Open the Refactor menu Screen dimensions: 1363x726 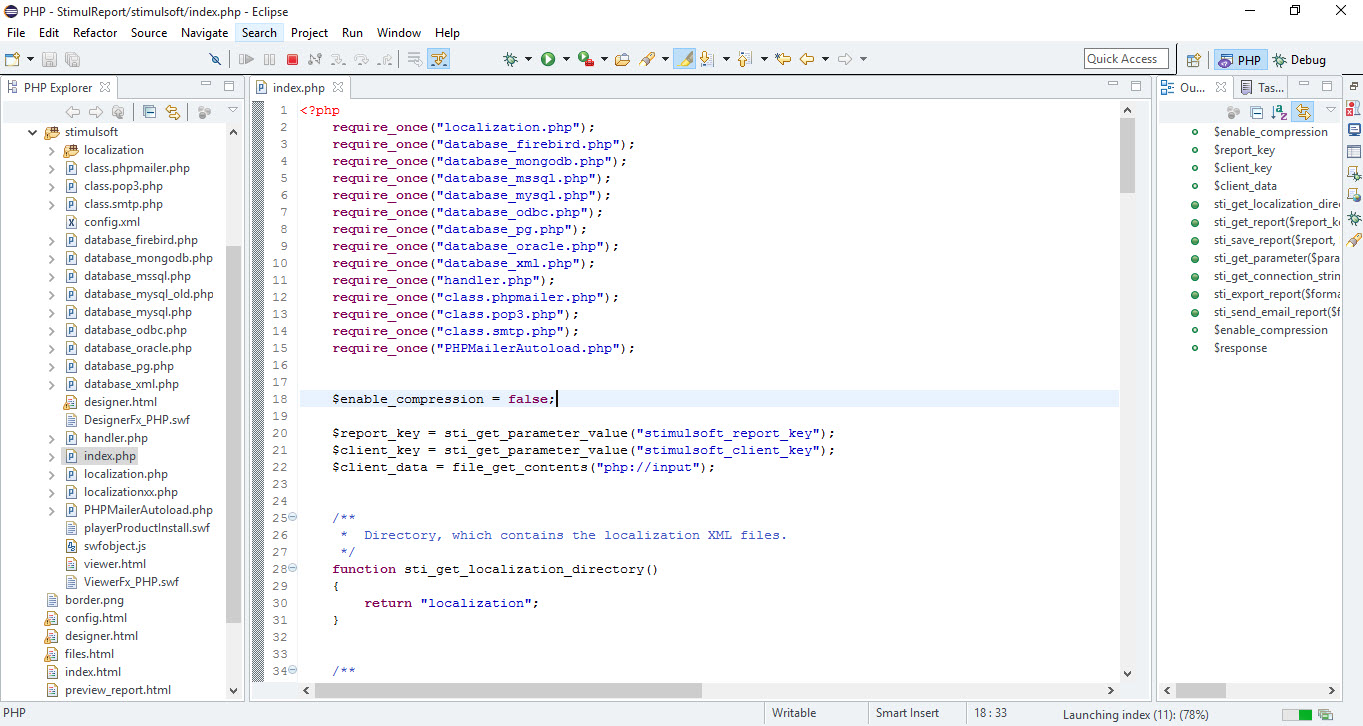tap(95, 32)
